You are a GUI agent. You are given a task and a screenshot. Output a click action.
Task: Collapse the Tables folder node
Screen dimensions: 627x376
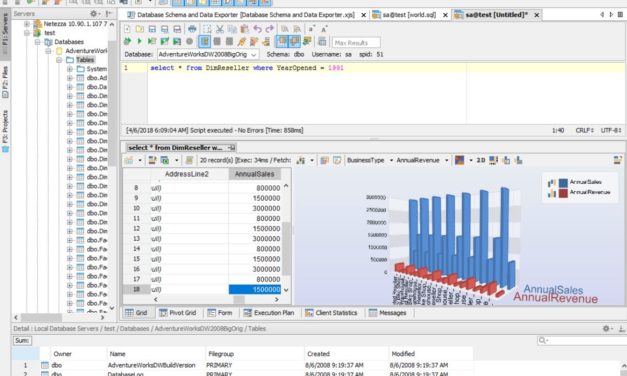[x=59, y=60]
